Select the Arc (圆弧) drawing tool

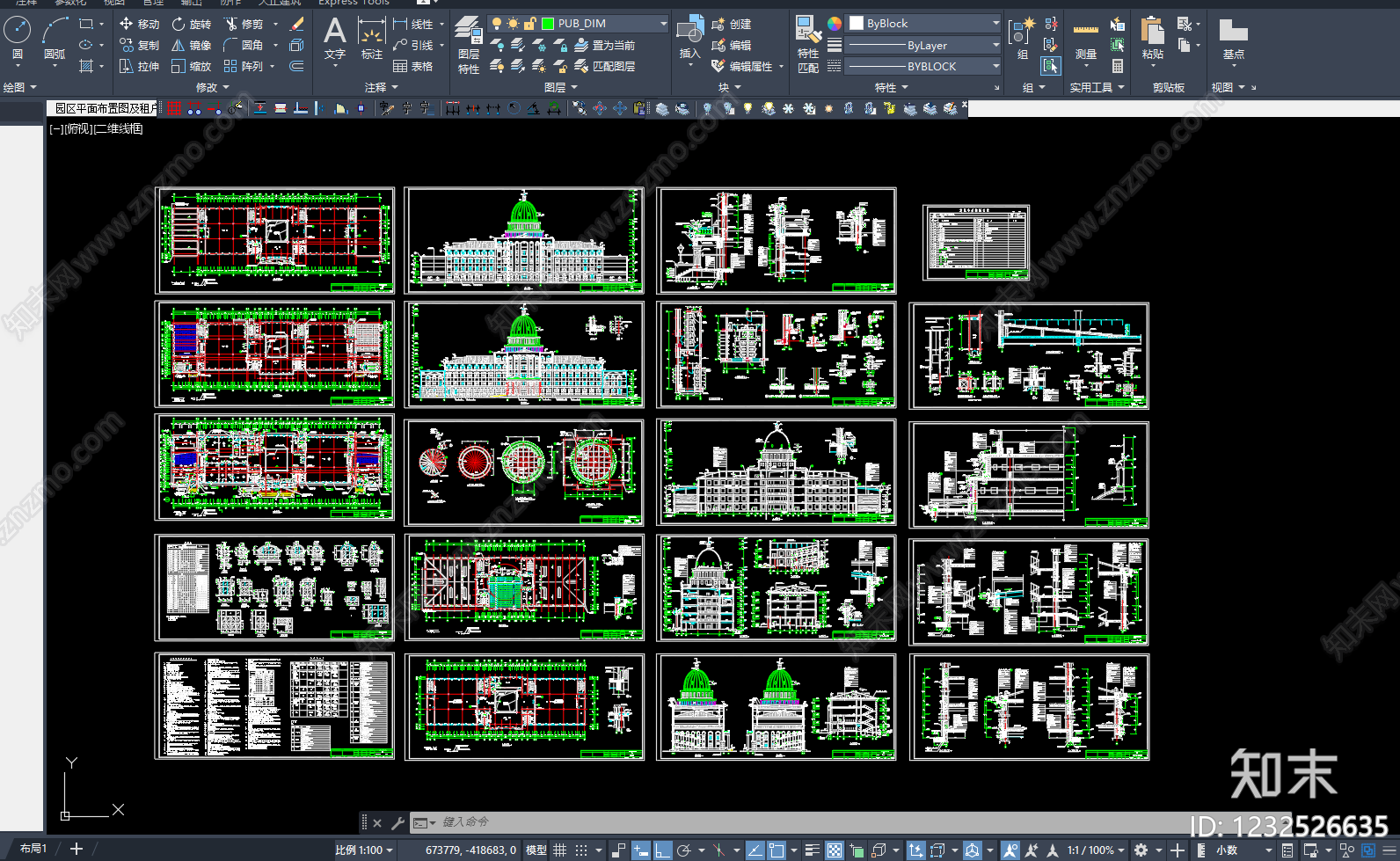[x=55, y=39]
